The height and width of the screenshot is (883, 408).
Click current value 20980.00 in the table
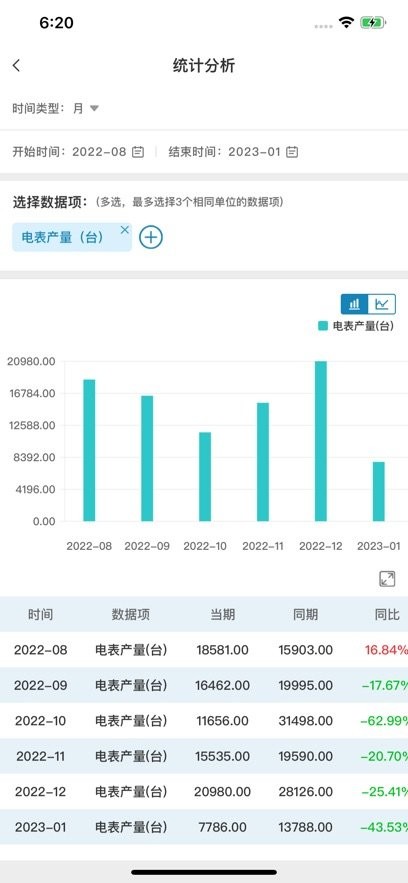tap(223, 792)
